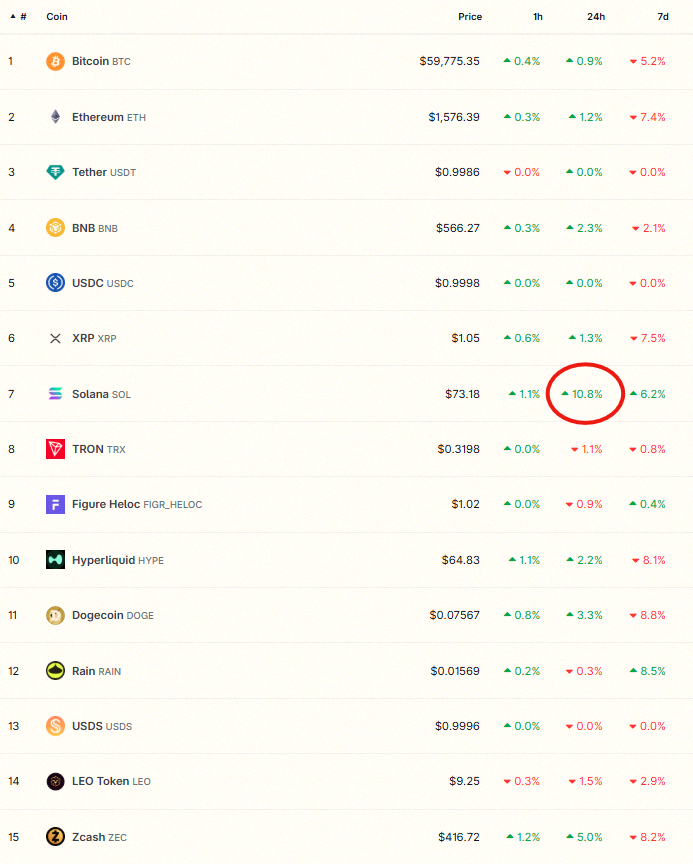Click the Figure Heloc purple logo icon
Viewport: 693px width, 864px height.
tap(55, 504)
